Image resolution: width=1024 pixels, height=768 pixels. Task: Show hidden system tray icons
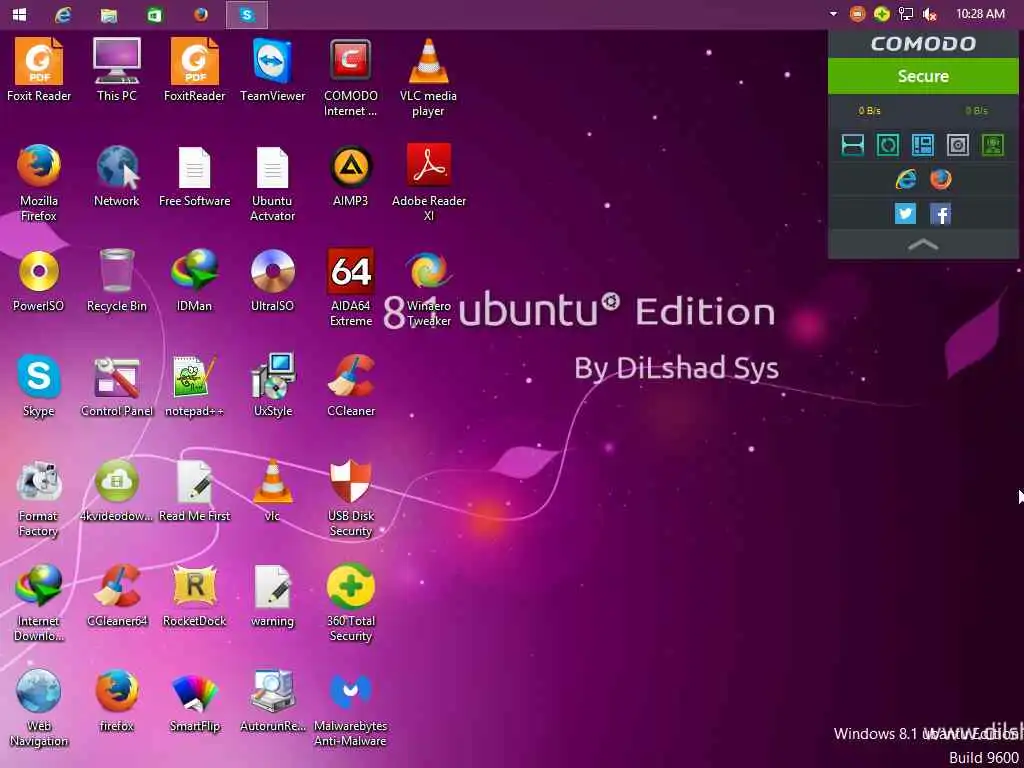[833, 14]
